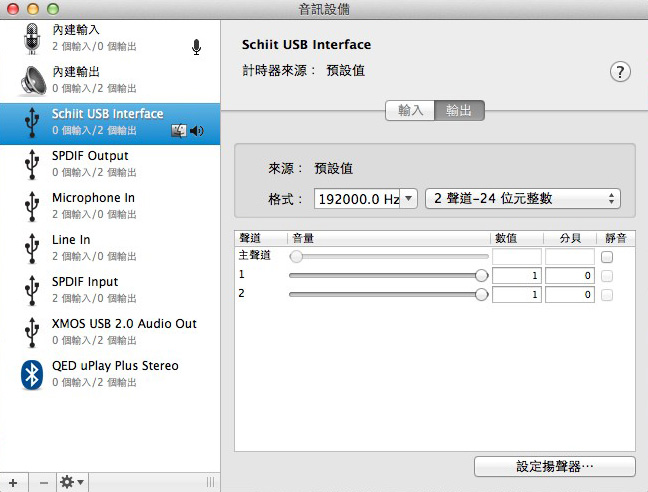Click the 靜音 column header

pos(616,238)
